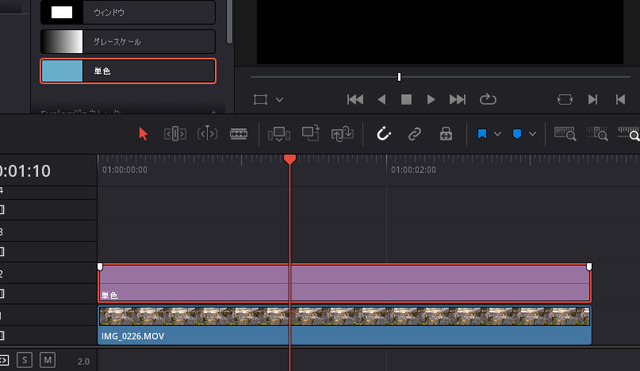Click the Replace Clip toolbar icon
This screenshot has width=640, height=371.
pyautogui.click(x=342, y=133)
